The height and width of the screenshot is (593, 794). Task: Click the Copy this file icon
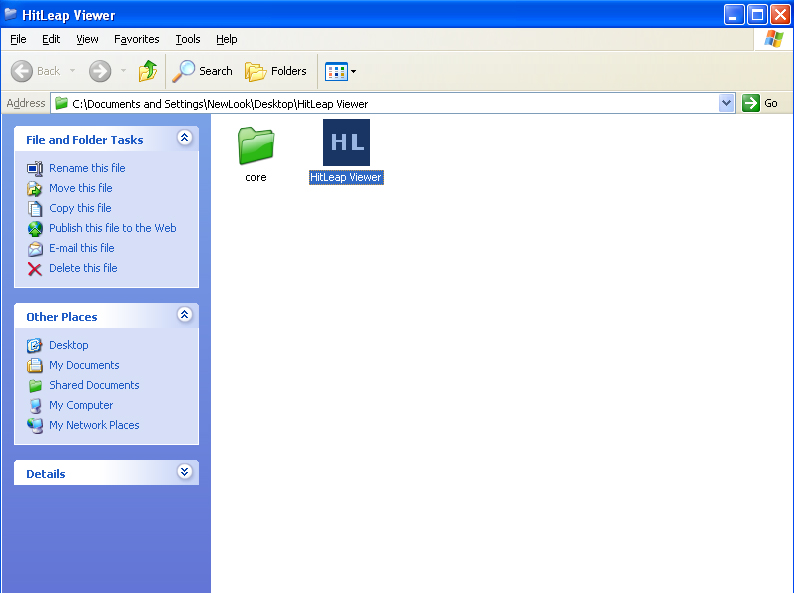pos(35,209)
